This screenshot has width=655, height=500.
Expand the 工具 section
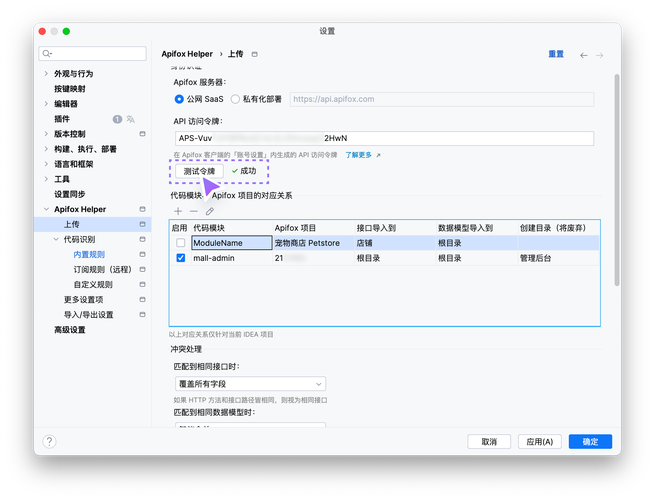tap(46, 179)
